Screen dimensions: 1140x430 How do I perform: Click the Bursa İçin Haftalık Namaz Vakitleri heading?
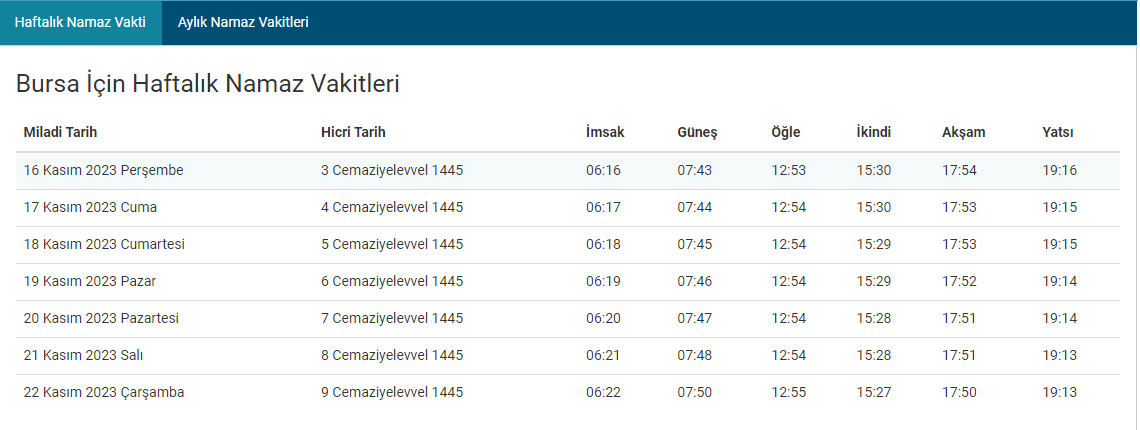(208, 84)
